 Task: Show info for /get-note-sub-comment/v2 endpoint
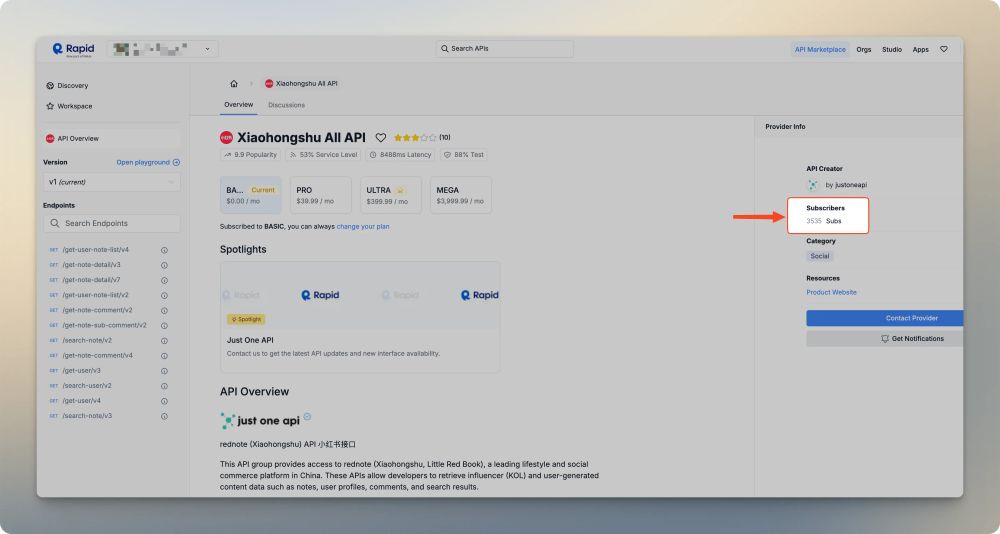point(164,325)
